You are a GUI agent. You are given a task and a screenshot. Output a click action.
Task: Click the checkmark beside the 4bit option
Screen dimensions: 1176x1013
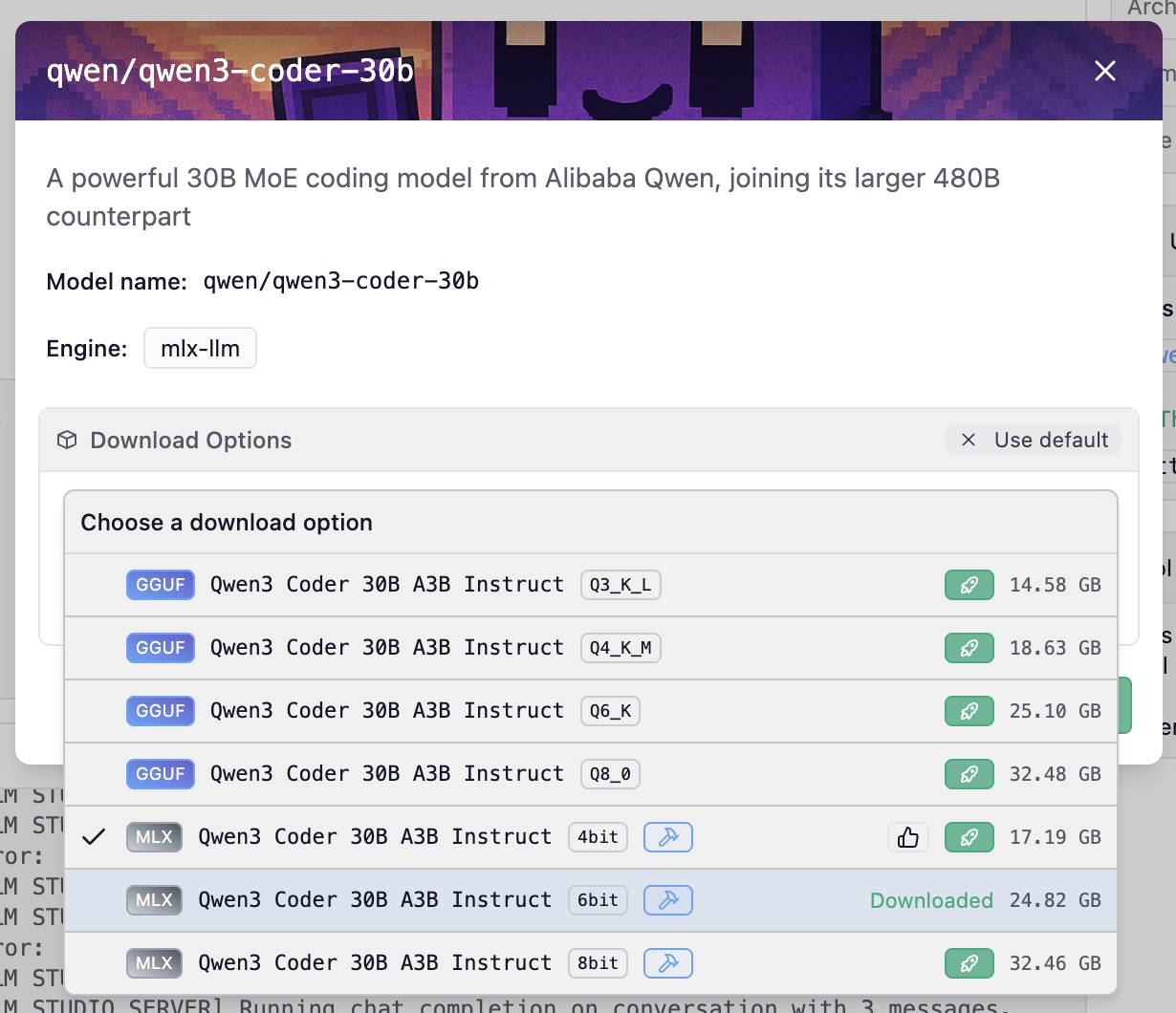click(x=95, y=836)
